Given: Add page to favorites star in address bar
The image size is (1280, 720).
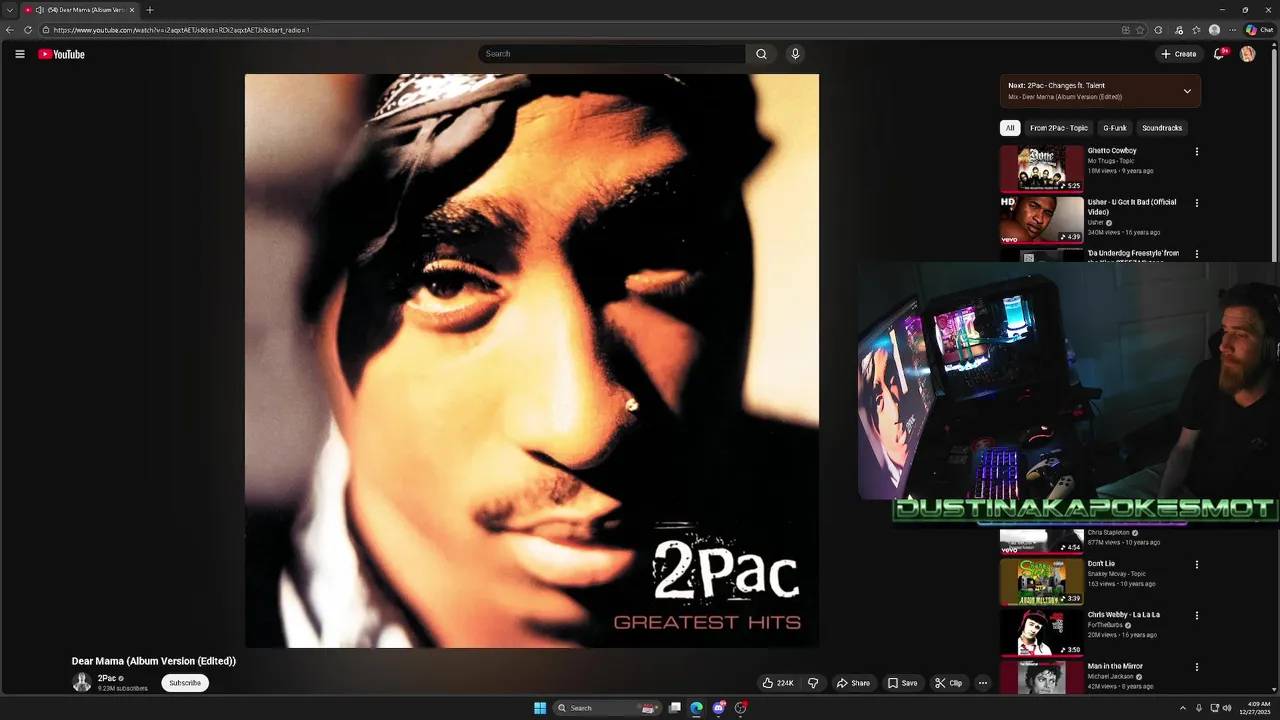Looking at the screenshot, I should [1140, 30].
